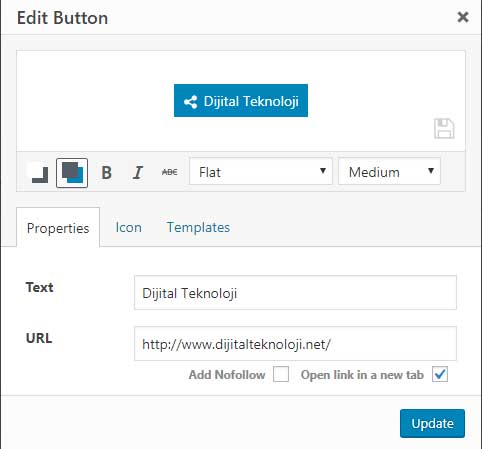Image resolution: width=482 pixels, height=449 pixels.
Task: Toggle italic text formatting
Action: tap(138, 173)
